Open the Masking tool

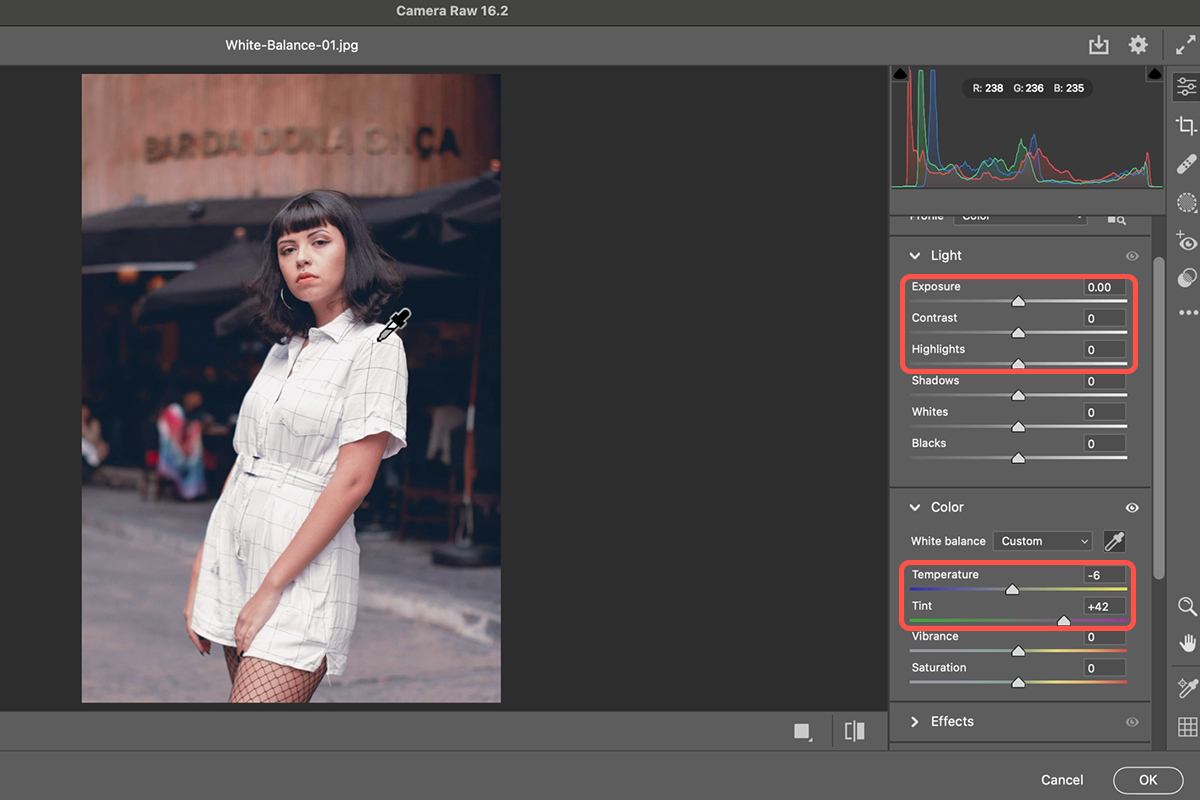coord(1185,202)
